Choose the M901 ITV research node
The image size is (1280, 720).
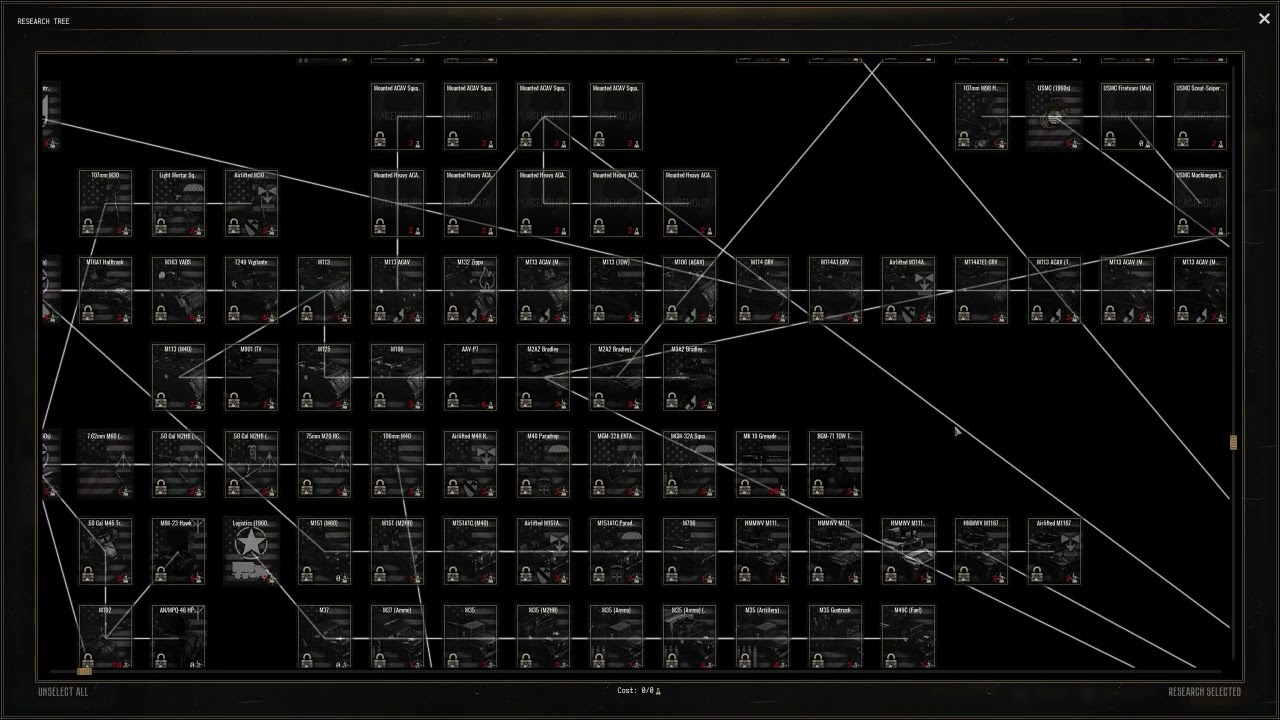click(251, 377)
